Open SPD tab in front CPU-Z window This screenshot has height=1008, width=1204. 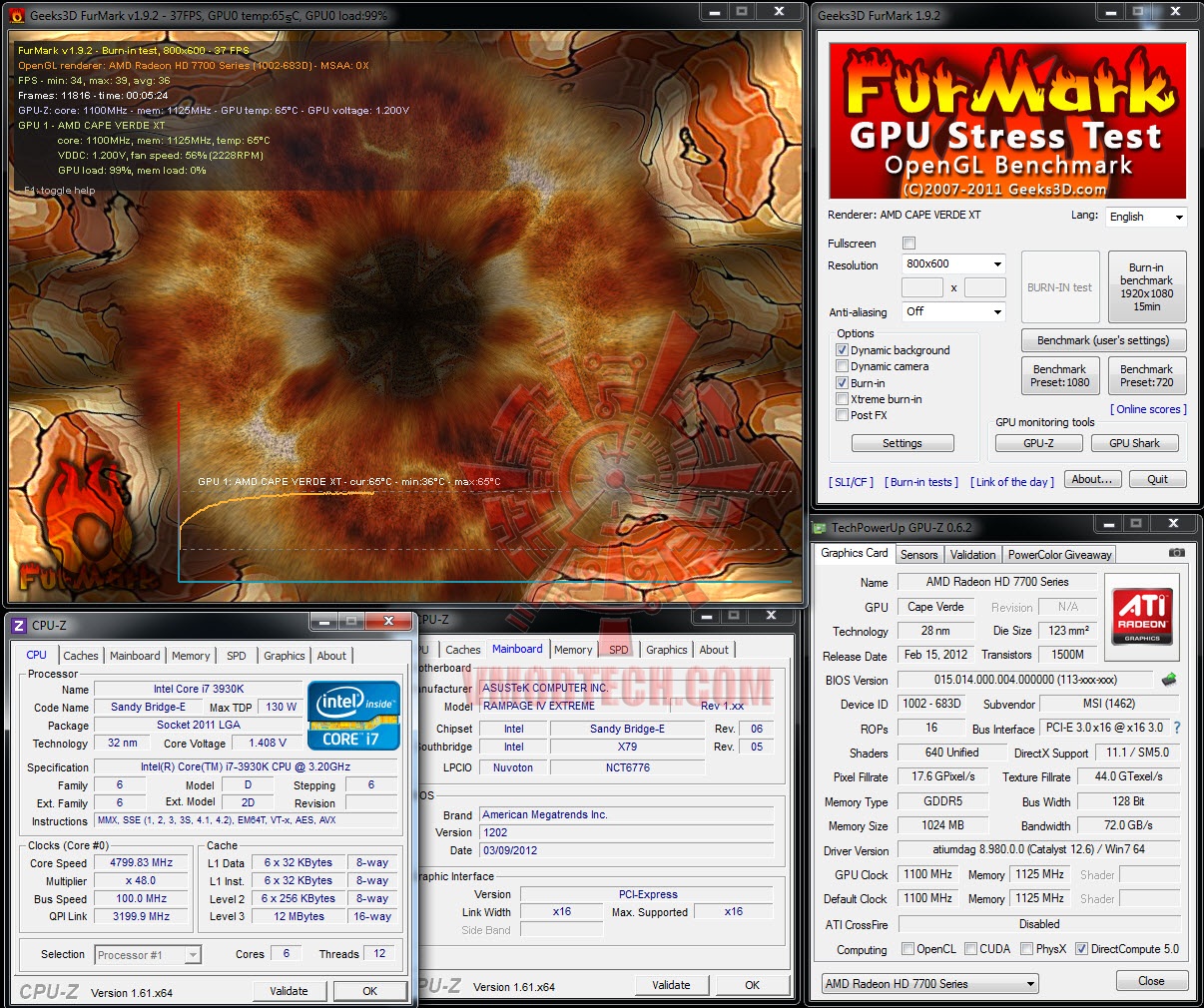coord(237,656)
